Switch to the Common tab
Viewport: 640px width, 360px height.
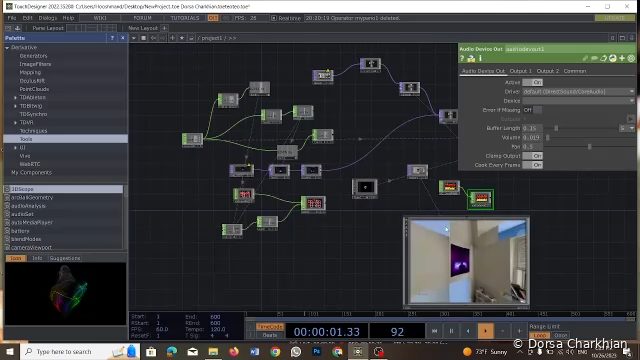(x=575, y=71)
